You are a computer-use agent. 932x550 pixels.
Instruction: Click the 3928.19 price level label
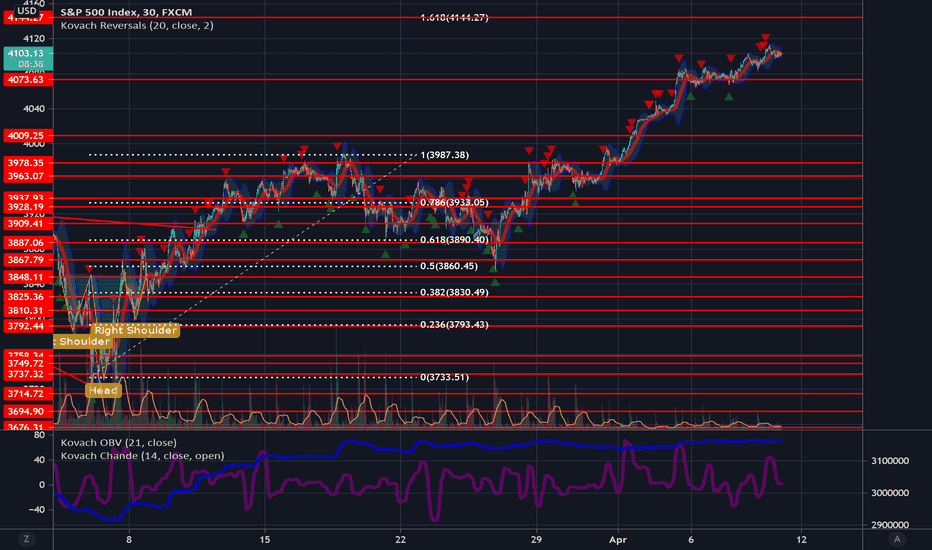point(28,207)
